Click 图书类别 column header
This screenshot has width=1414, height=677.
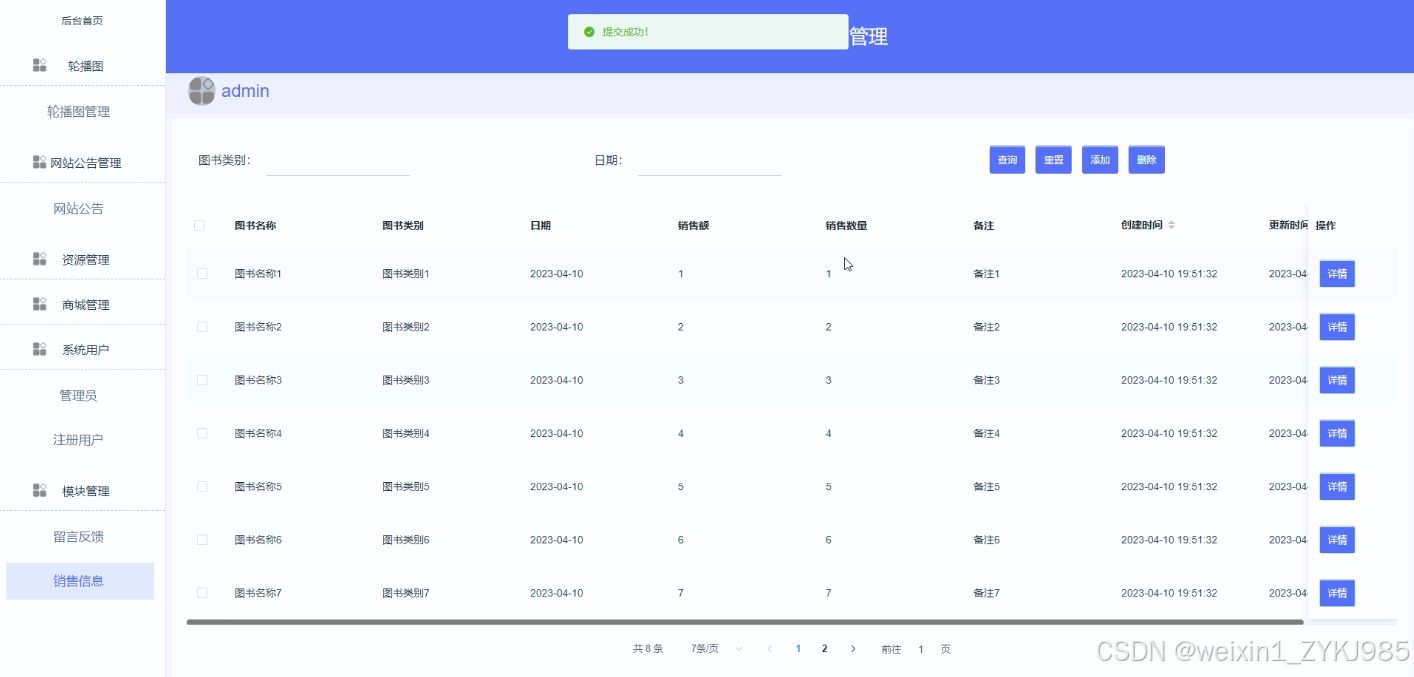click(403, 225)
